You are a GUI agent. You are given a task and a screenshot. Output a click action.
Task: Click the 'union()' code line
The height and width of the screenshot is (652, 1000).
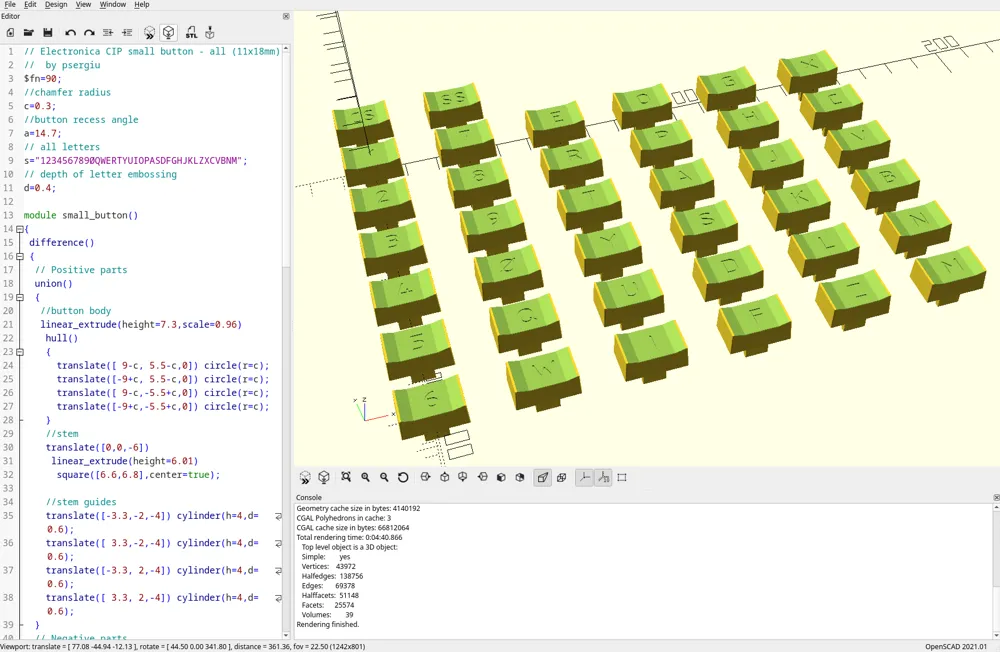(x=54, y=284)
